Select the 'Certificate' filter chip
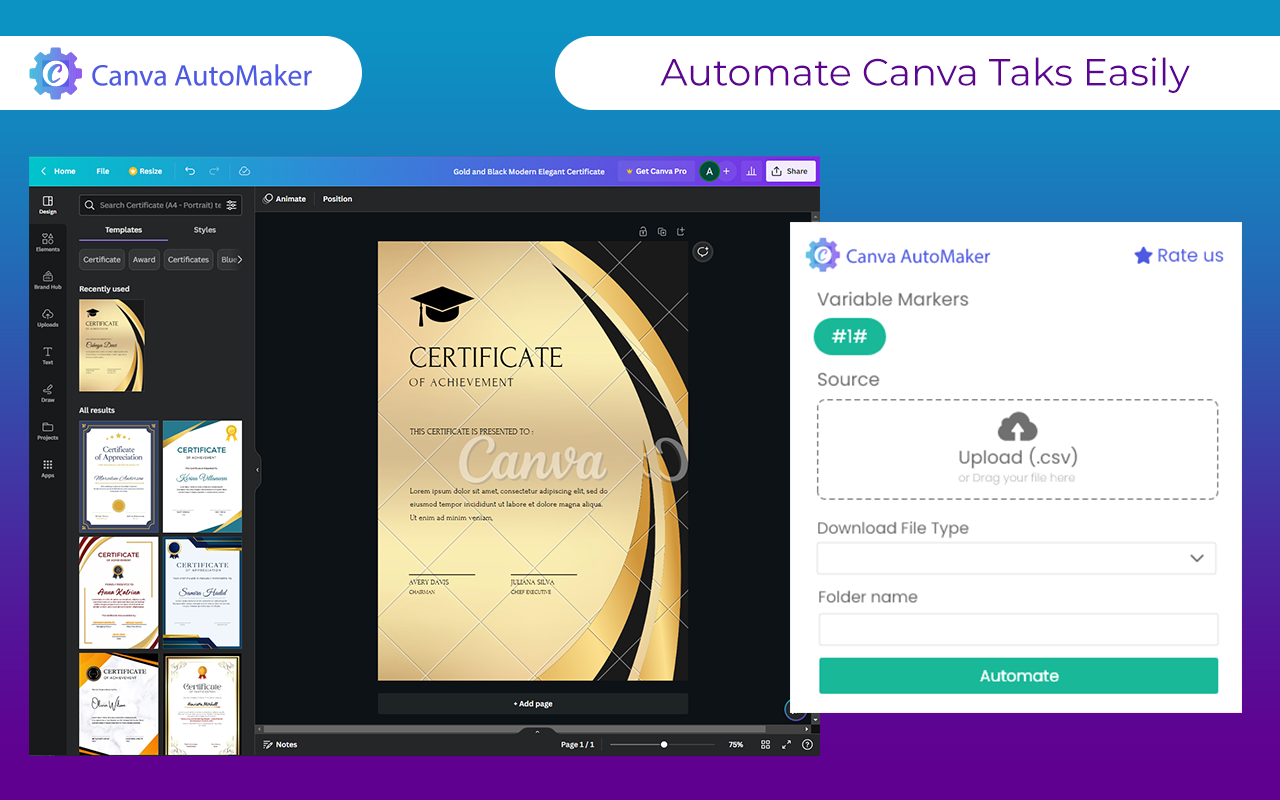The height and width of the screenshot is (800, 1280). coord(102,259)
